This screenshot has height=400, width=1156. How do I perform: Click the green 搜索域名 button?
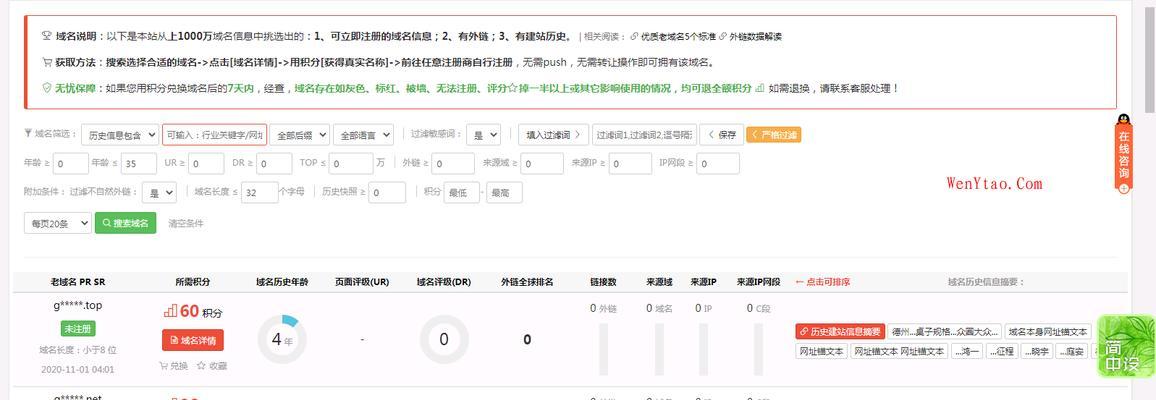coord(125,223)
